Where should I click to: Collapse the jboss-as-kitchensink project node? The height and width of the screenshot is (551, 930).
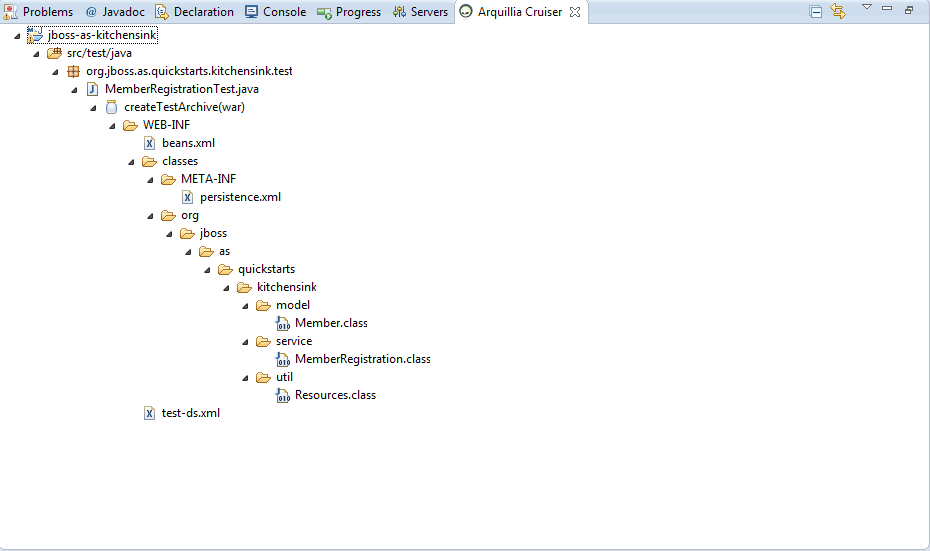(17, 36)
